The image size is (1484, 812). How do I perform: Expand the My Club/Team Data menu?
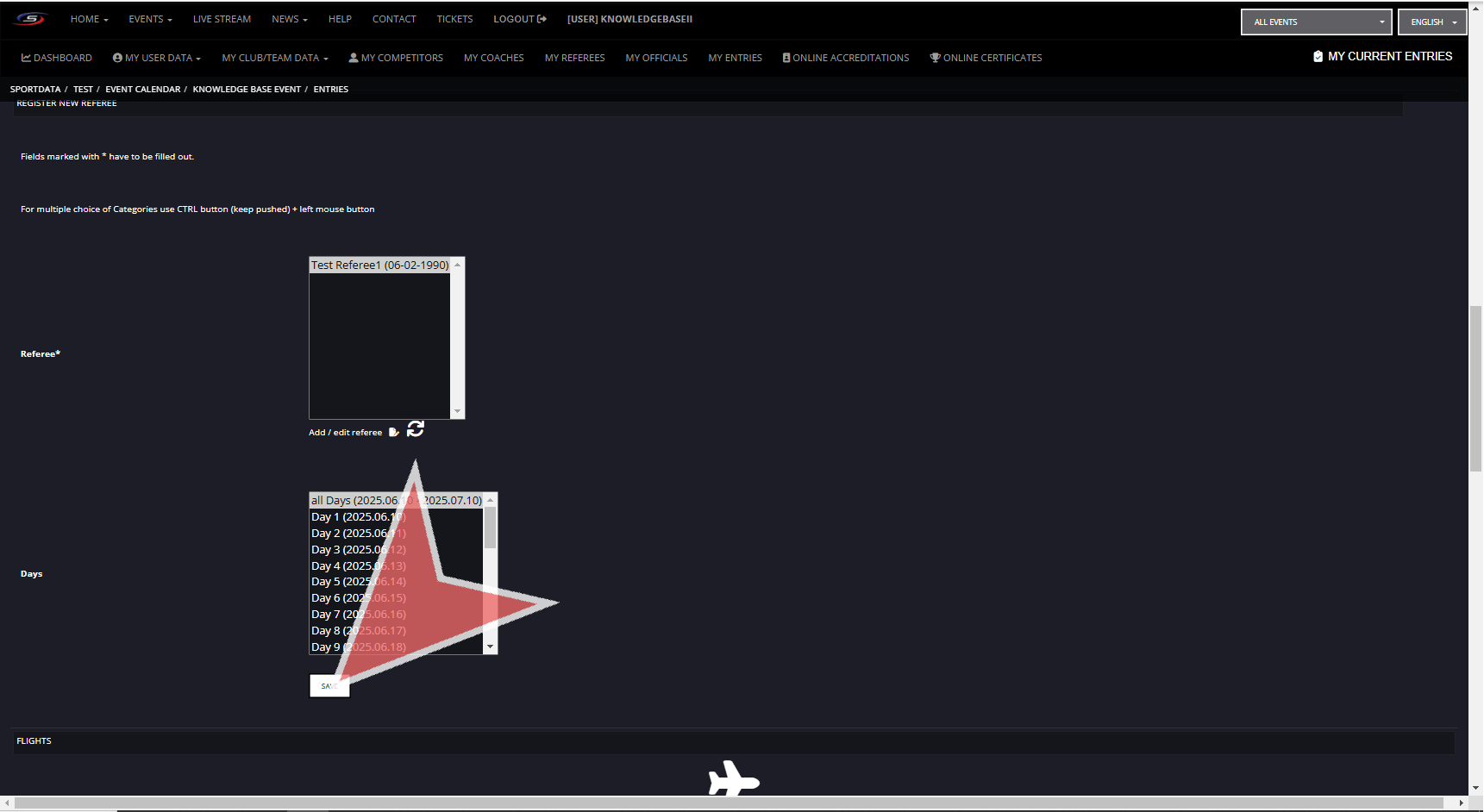click(x=274, y=59)
